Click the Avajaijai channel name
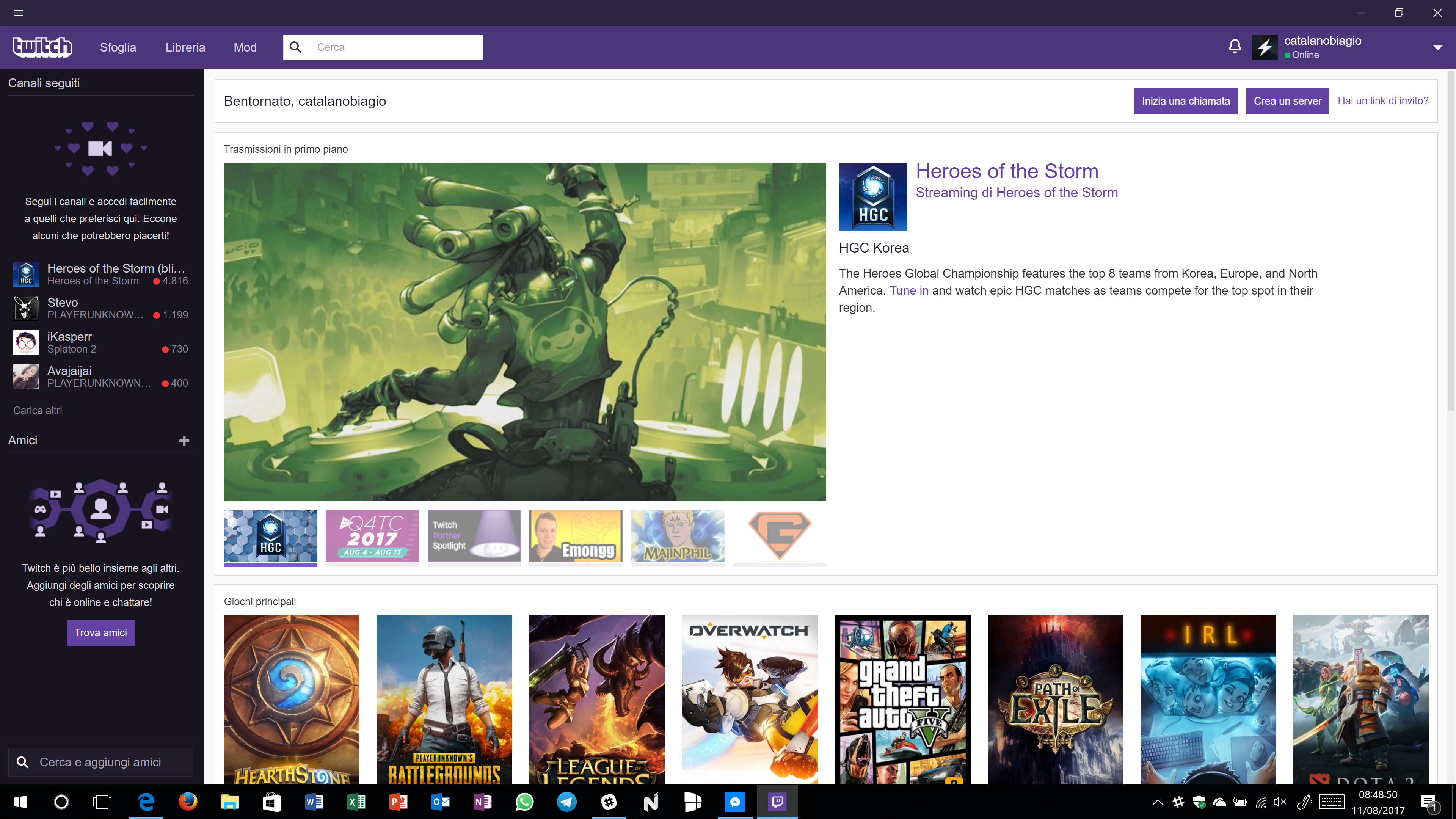The image size is (1456, 819). tap(69, 371)
